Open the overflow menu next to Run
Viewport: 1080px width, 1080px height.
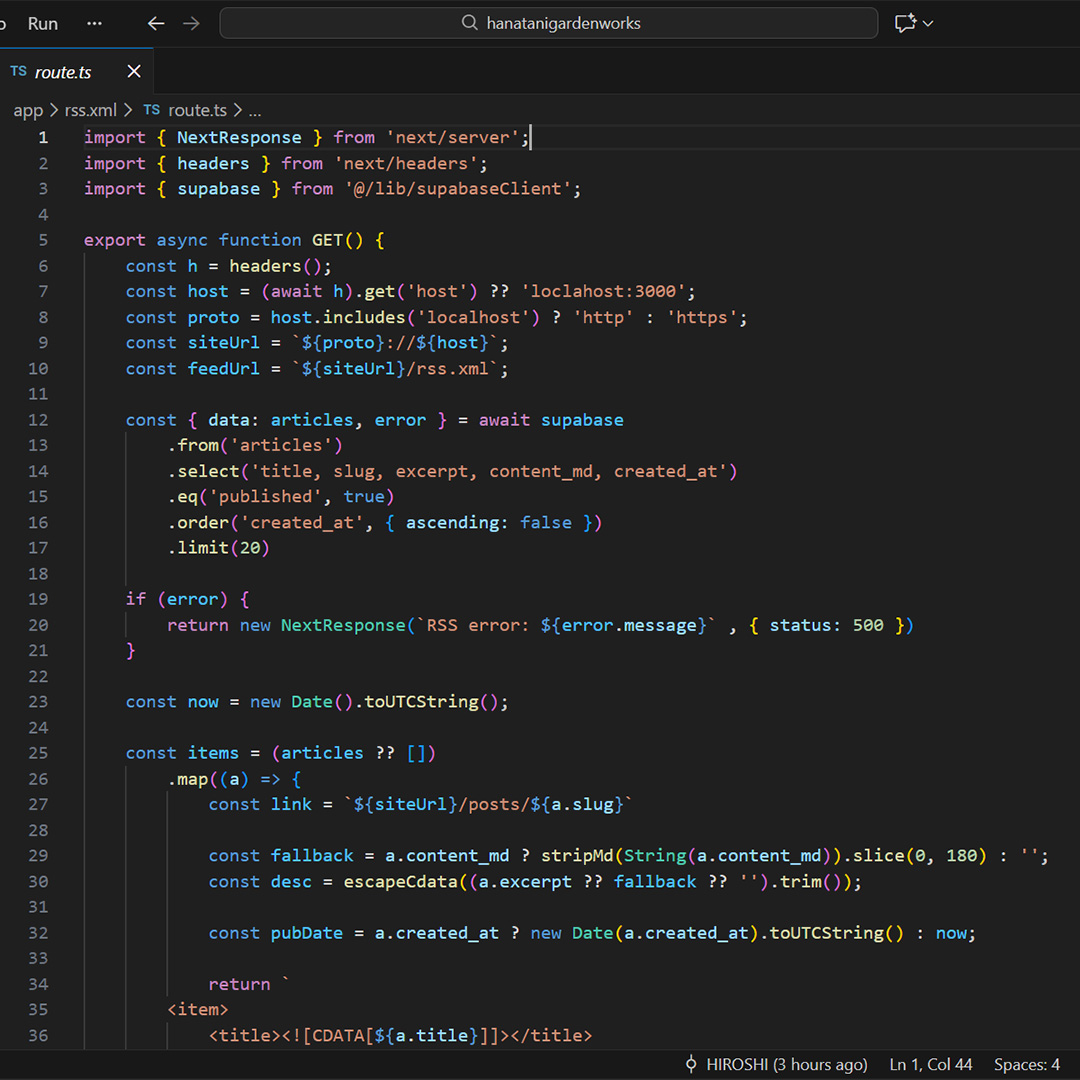point(94,23)
